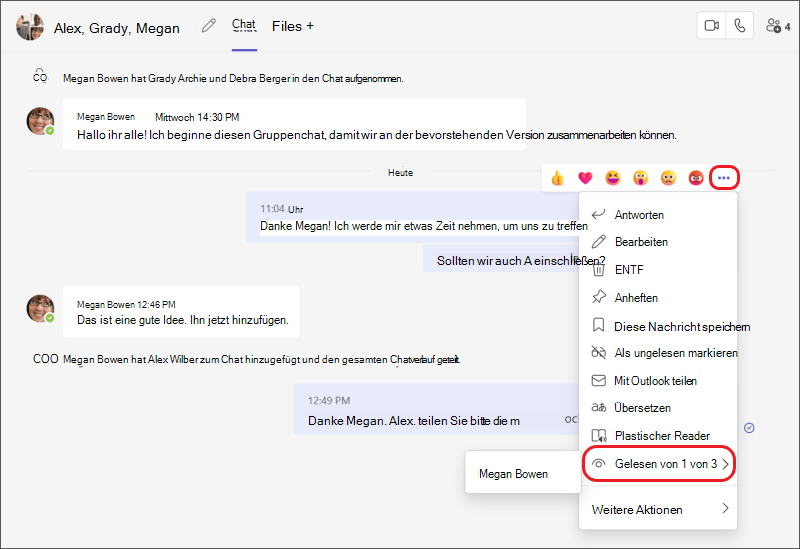This screenshot has width=800, height=549.
Task: React with the sad emoji
Action: tap(668, 178)
